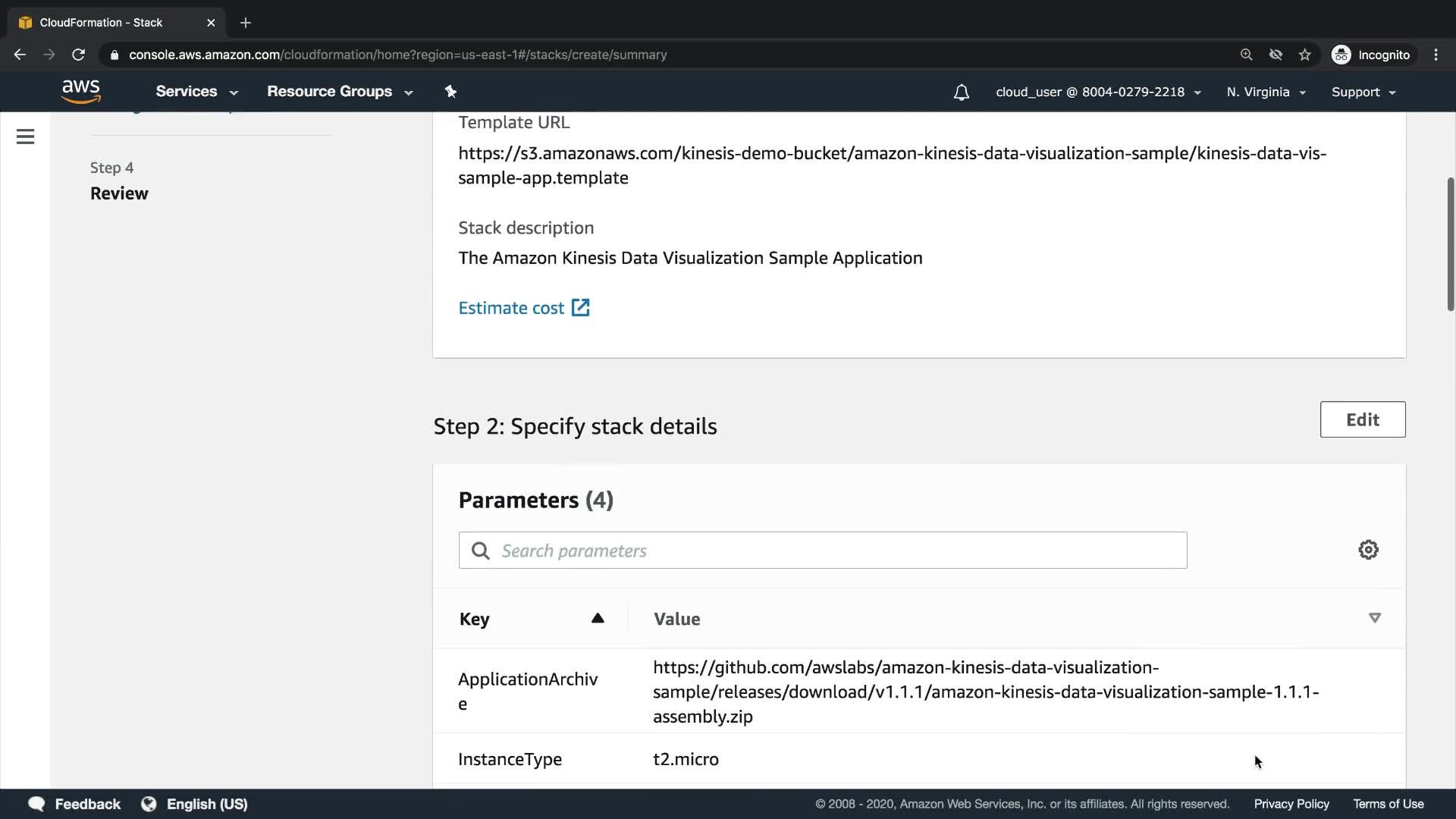The image size is (1456, 819).
Task: Open the Support menu
Action: click(x=1363, y=93)
